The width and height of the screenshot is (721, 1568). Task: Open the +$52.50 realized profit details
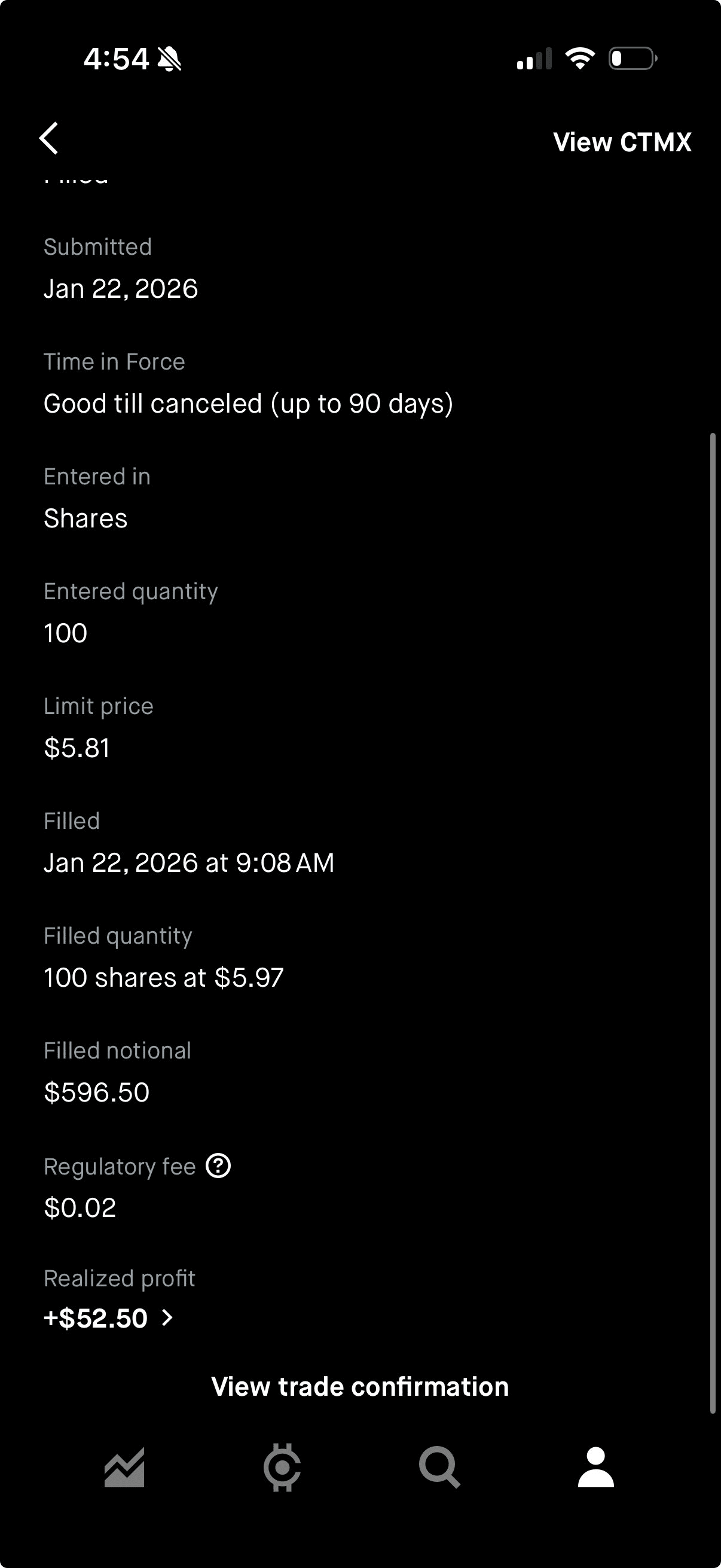(x=96, y=1318)
